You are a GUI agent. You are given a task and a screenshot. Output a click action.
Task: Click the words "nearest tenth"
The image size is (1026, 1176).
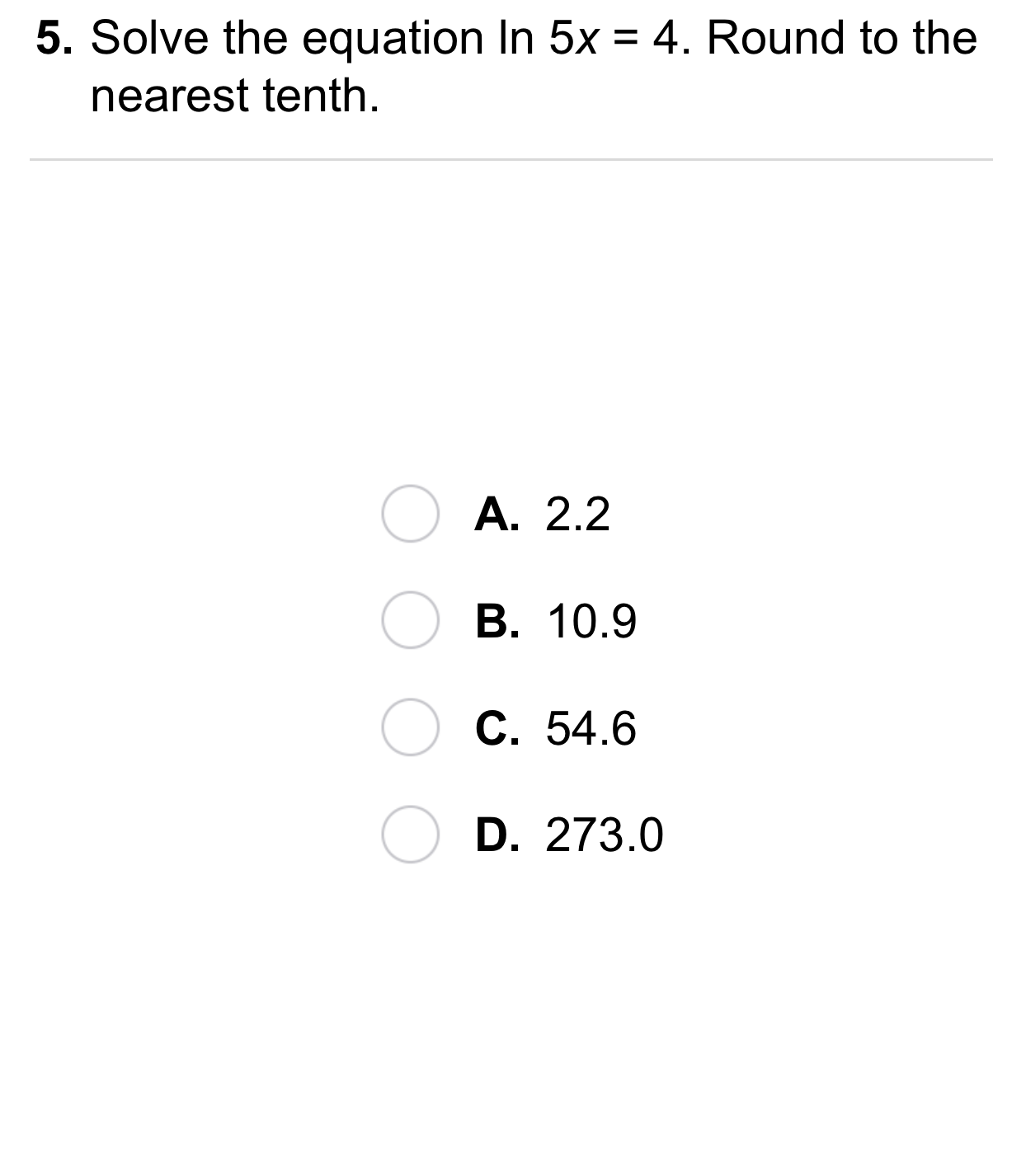233,96
